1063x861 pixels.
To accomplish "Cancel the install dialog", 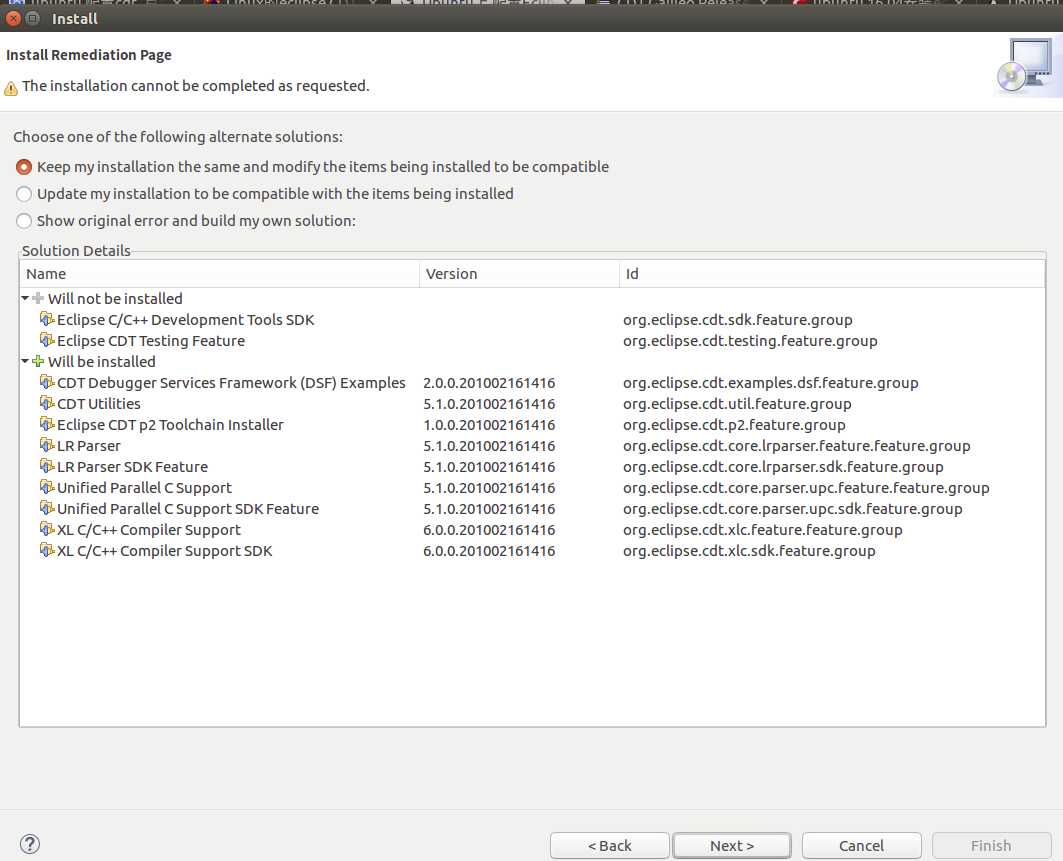I will coord(861,845).
